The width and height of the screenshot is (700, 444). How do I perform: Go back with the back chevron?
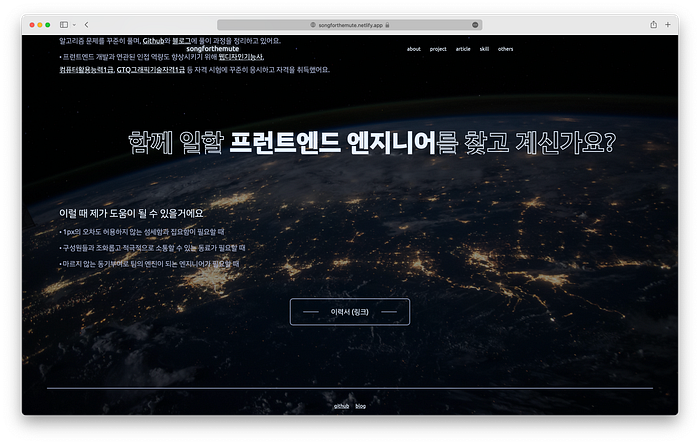[x=87, y=25]
